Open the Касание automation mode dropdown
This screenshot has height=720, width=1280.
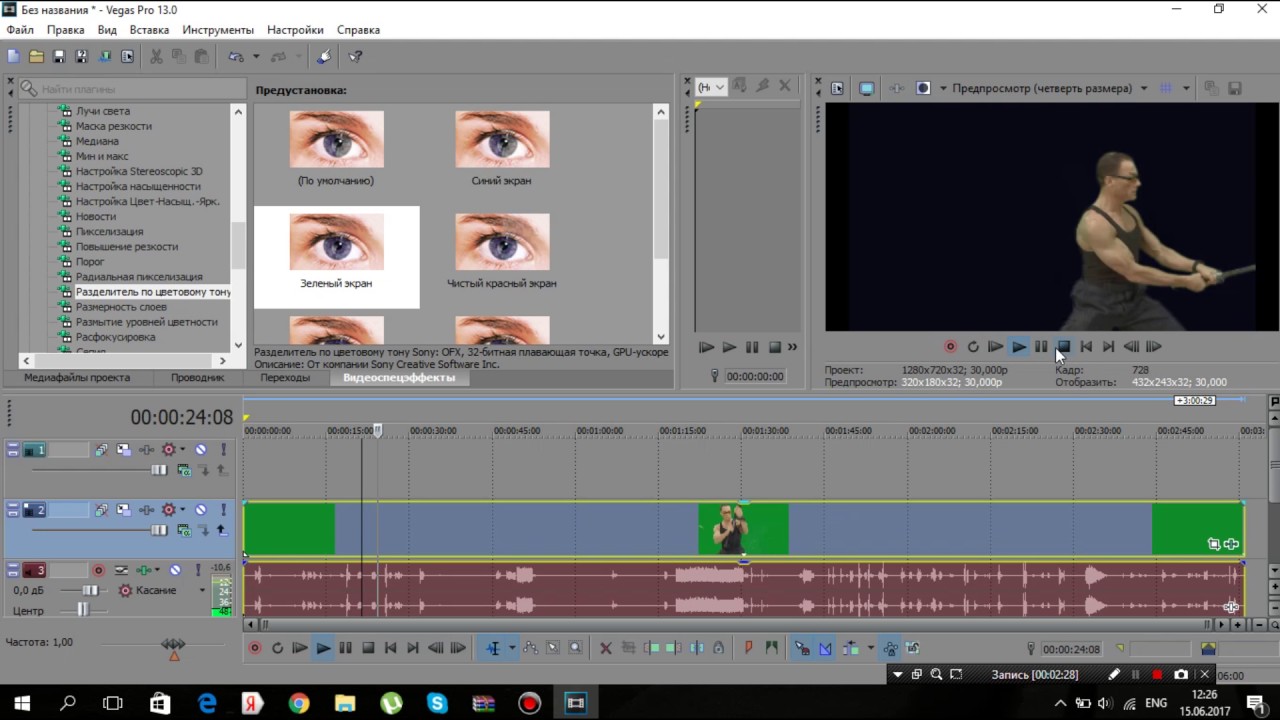[x=202, y=591]
